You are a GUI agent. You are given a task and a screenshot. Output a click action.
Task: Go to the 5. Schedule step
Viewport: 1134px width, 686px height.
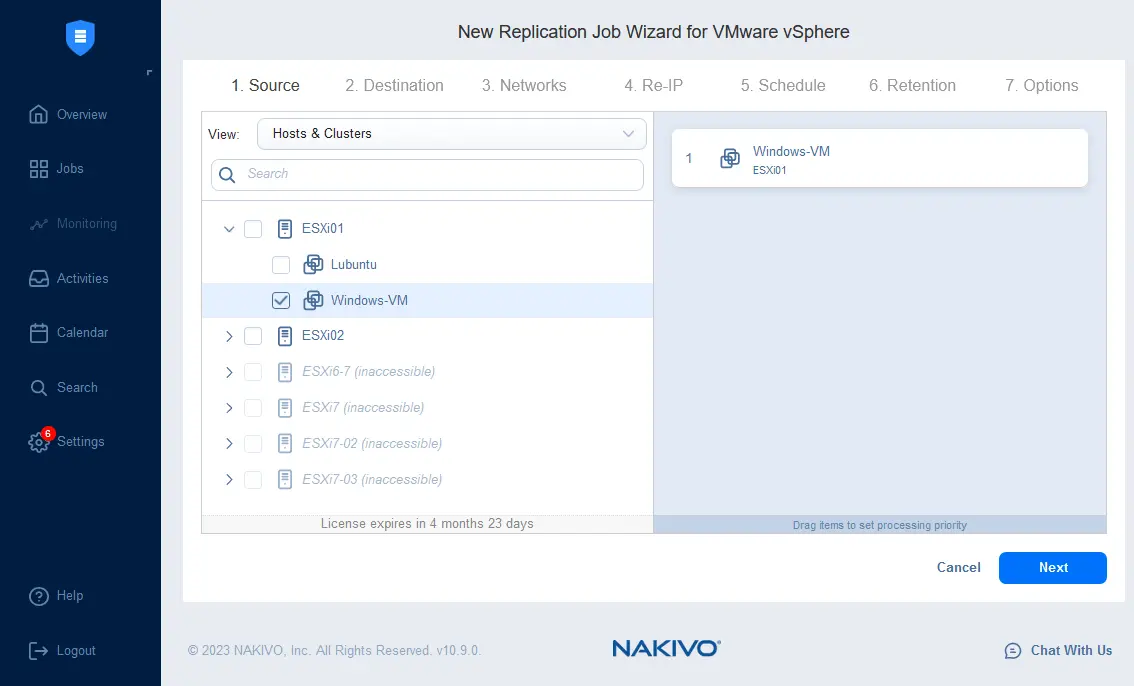pos(783,85)
